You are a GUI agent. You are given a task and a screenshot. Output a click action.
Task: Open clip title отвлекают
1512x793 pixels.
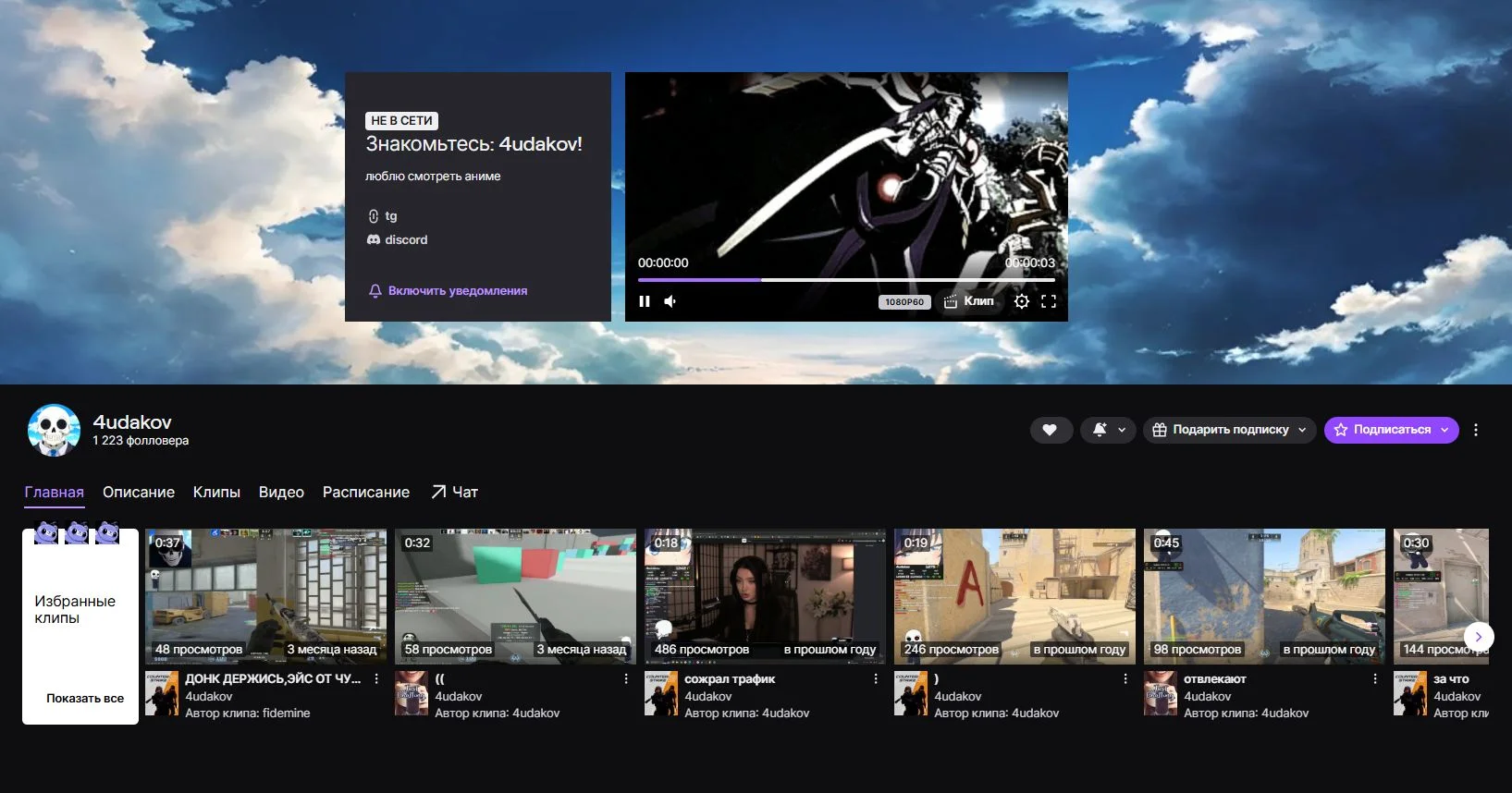tap(1215, 679)
